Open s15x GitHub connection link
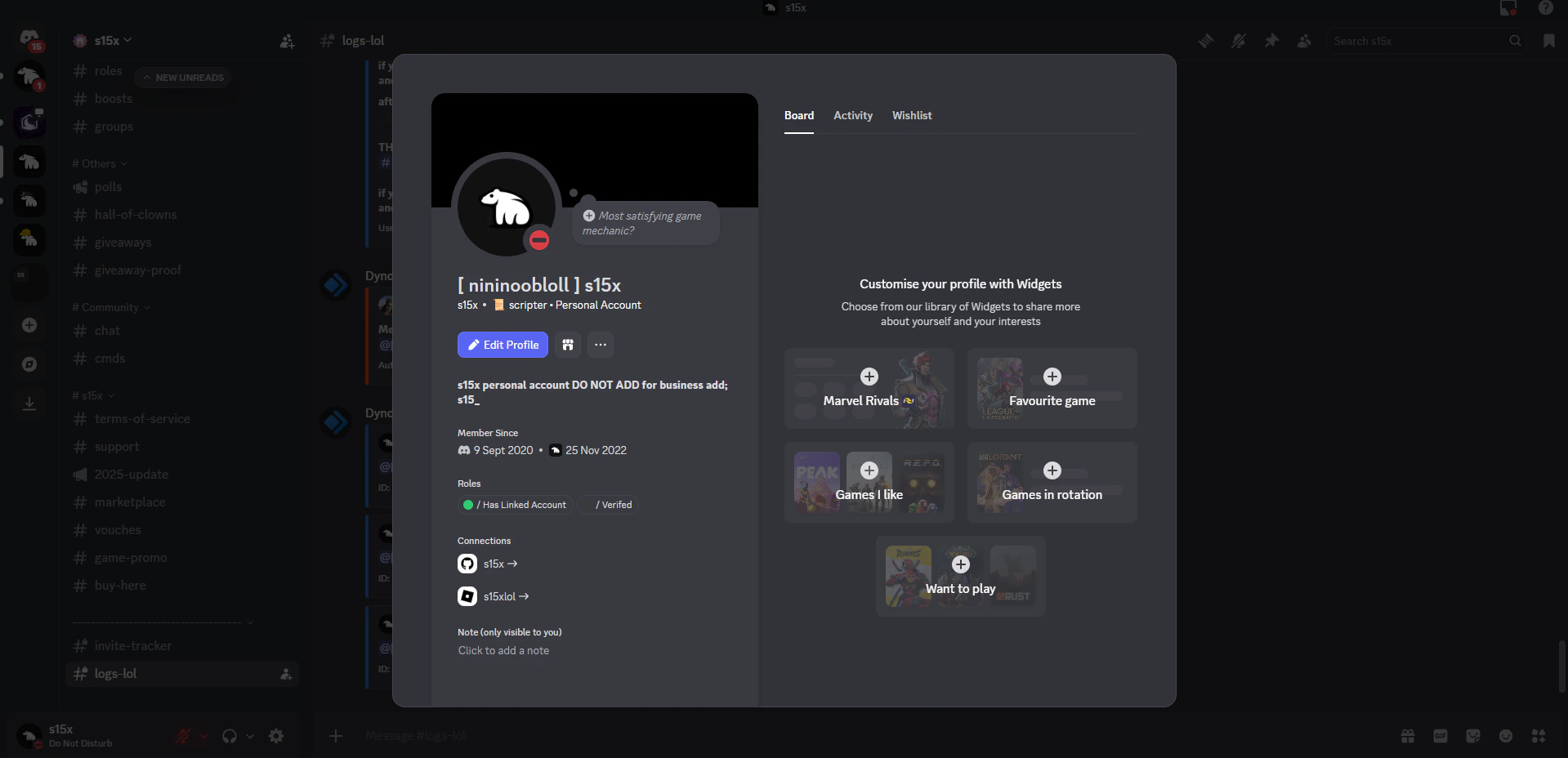1568x758 pixels. point(500,564)
